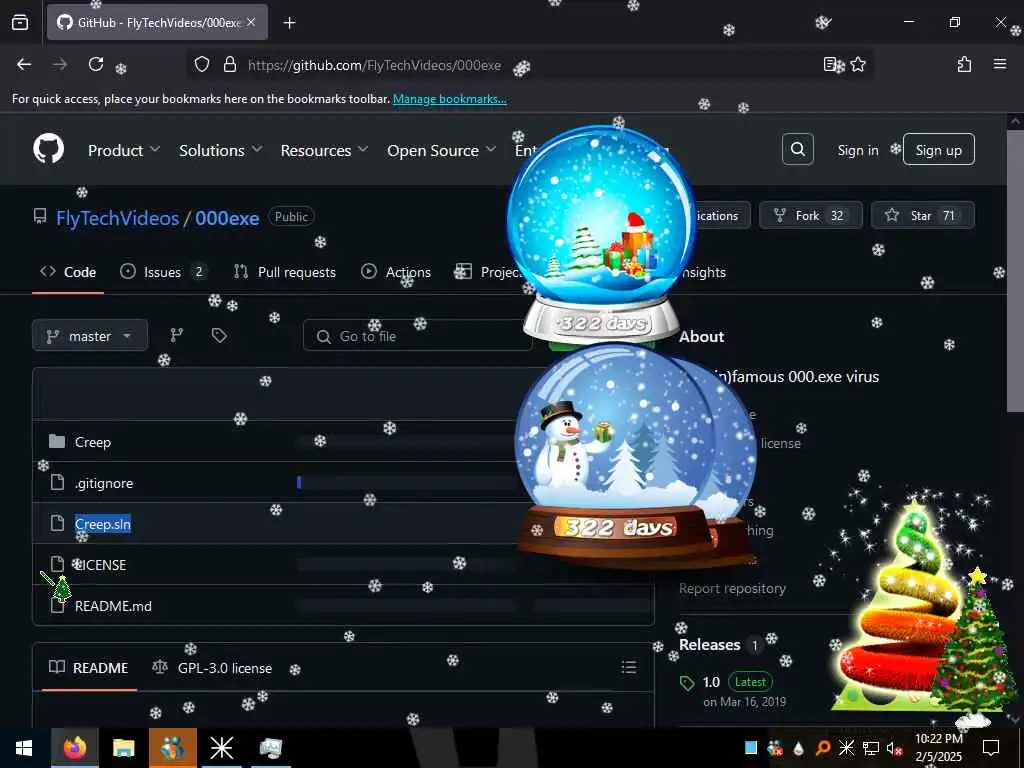1024x768 pixels.
Task: Switch to the Issues tab
Action: [x=163, y=272]
